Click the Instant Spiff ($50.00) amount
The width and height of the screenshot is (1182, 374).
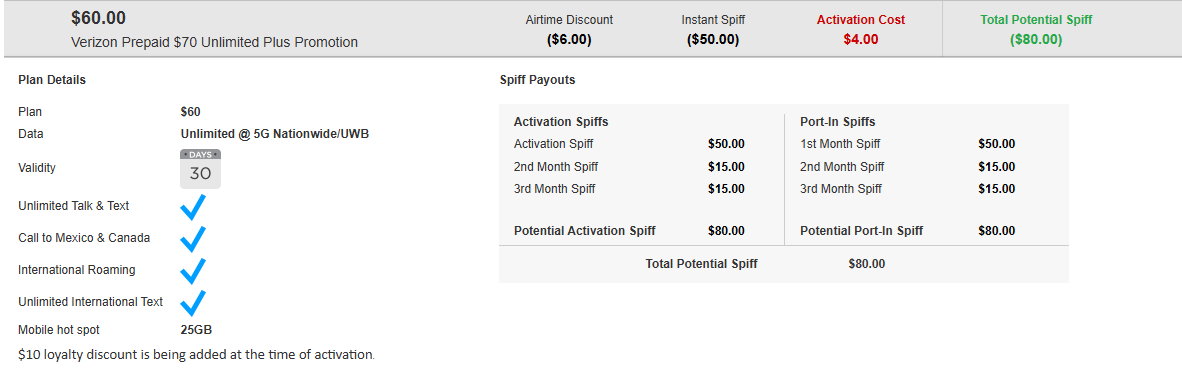point(712,39)
